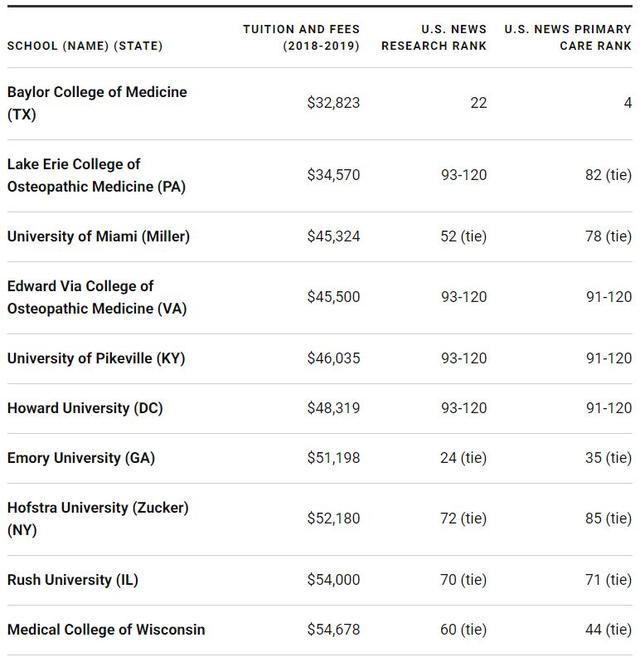Choose Howard University (DC) entry
Screen dimensions: 640x662
pyautogui.click(x=85, y=409)
